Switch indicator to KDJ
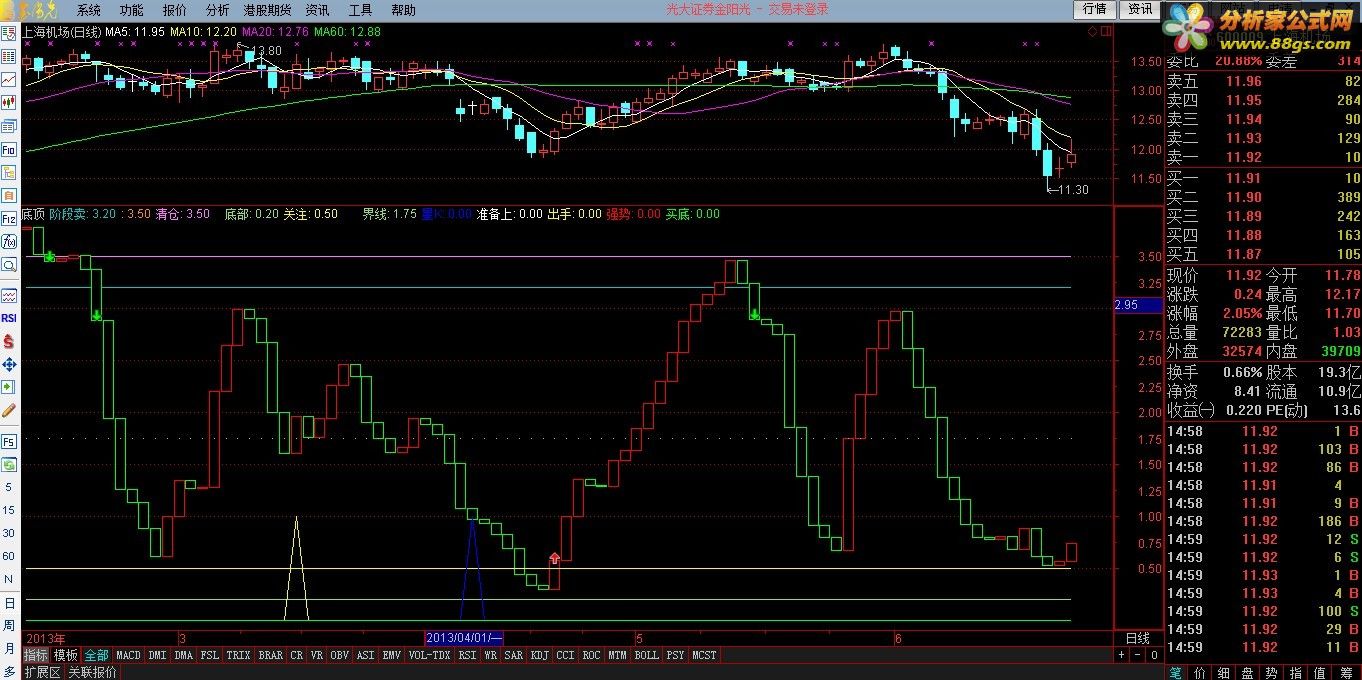Screen dimensions: 1362x680 540,655
